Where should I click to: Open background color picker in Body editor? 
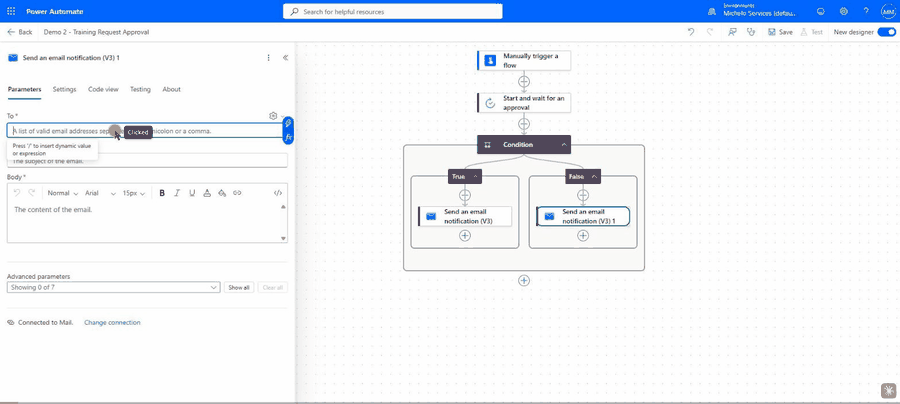click(222, 193)
